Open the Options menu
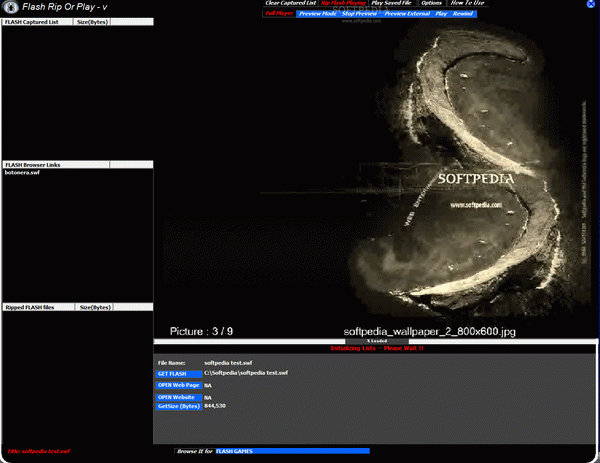 coord(431,3)
